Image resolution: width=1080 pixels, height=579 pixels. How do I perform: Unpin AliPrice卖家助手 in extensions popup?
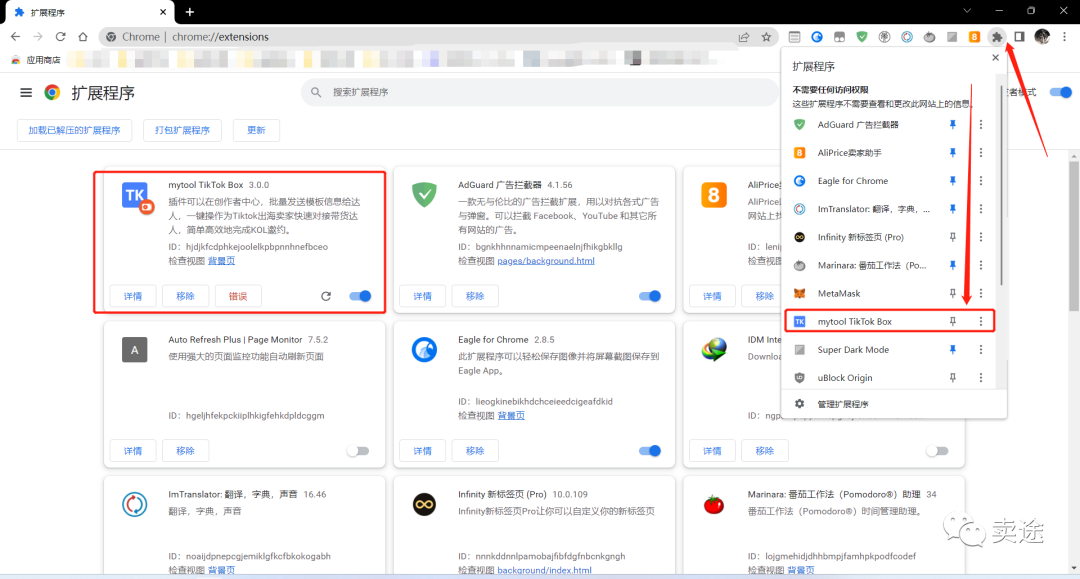click(953, 153)
